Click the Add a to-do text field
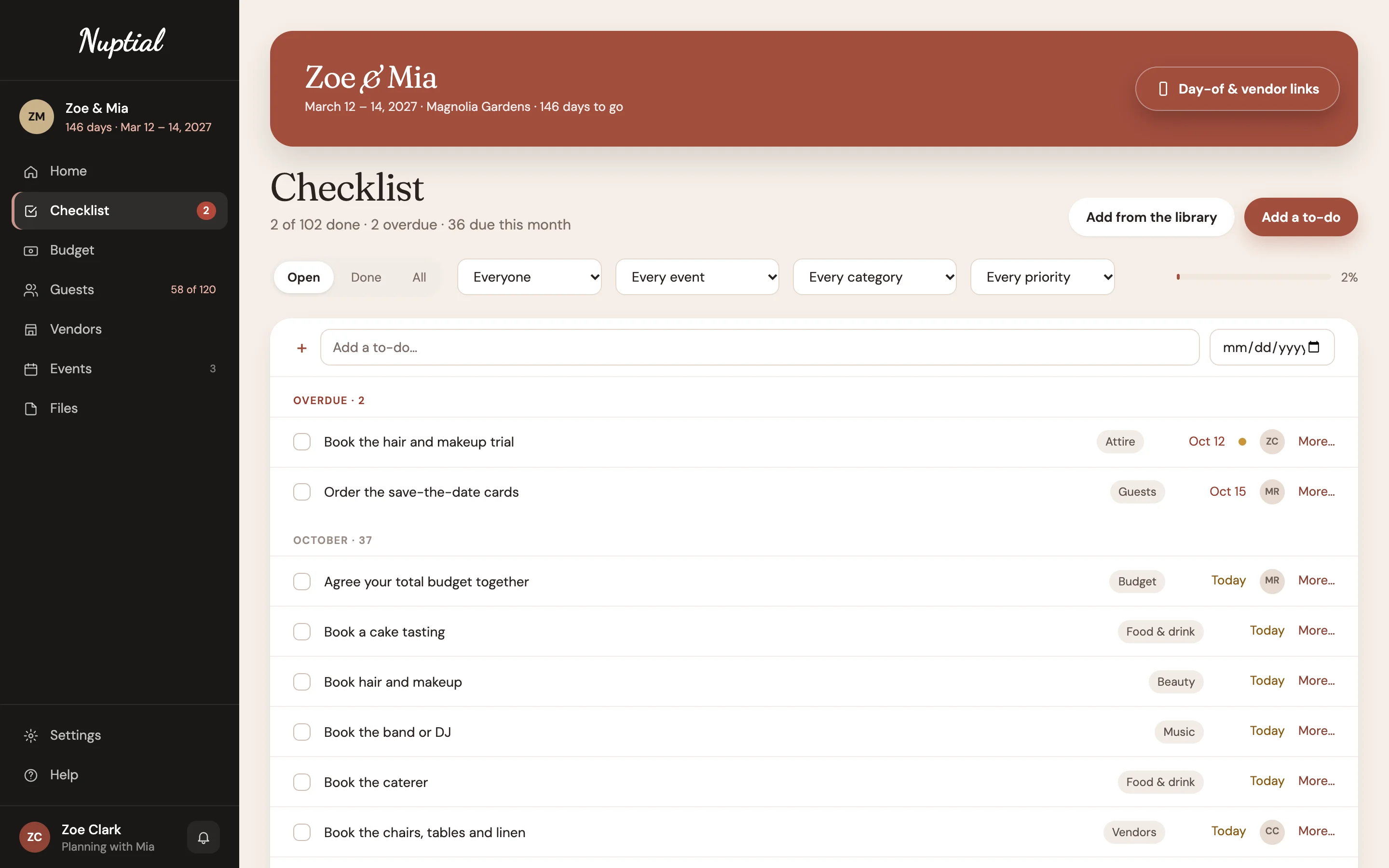This screenshot has height=868, width=1389. 759,347
